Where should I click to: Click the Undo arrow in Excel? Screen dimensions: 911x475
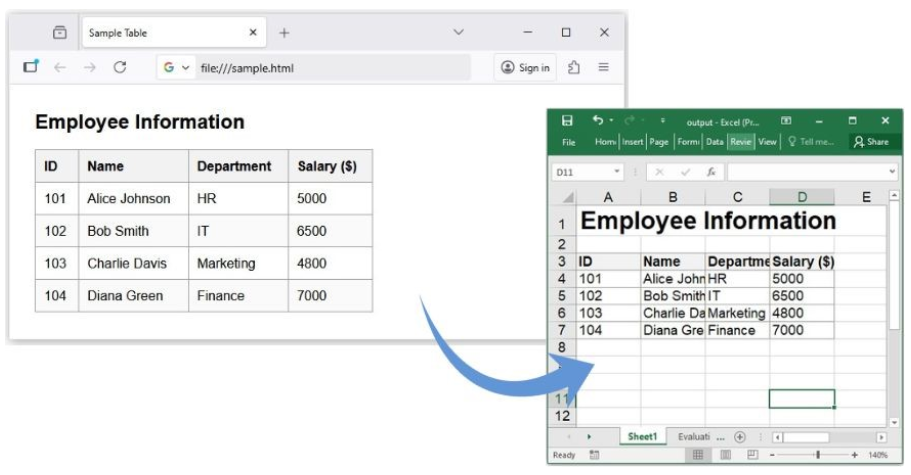coord(597,120)
